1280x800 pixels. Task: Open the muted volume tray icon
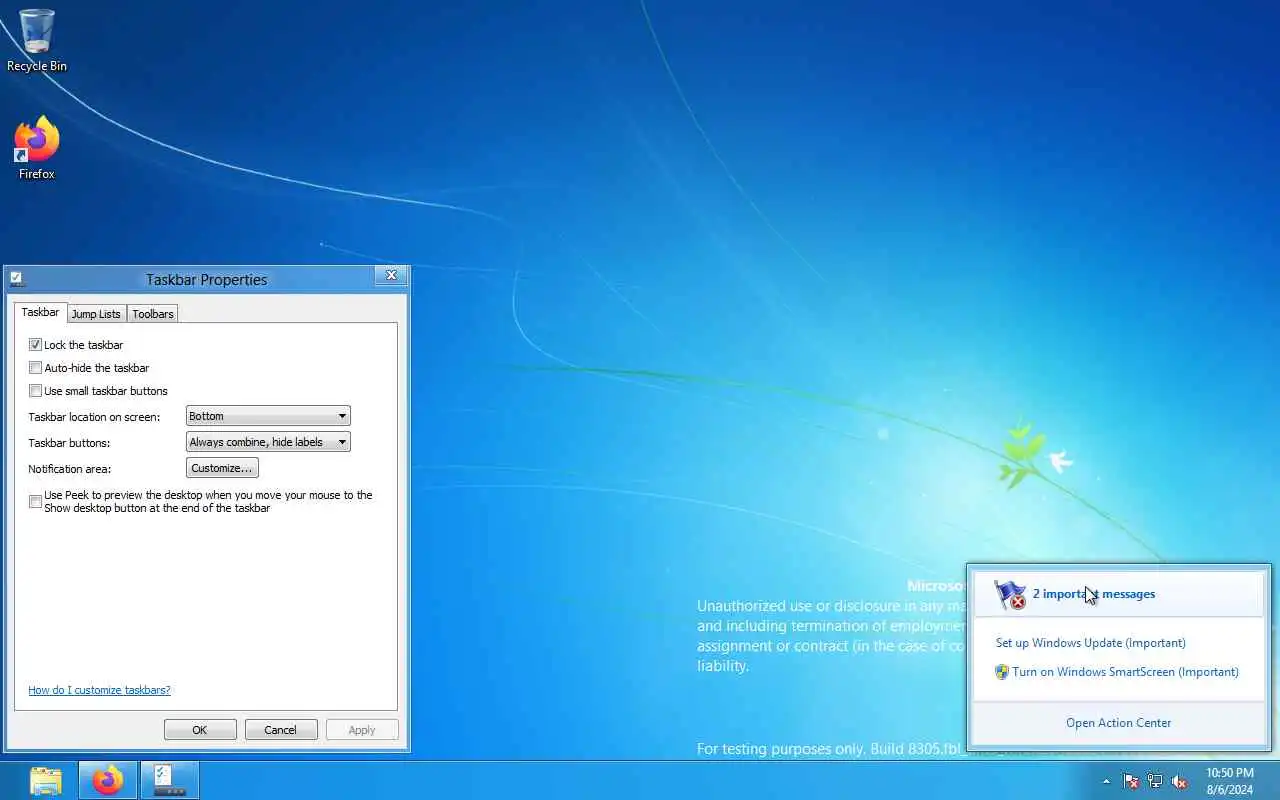click(1179, 781)
